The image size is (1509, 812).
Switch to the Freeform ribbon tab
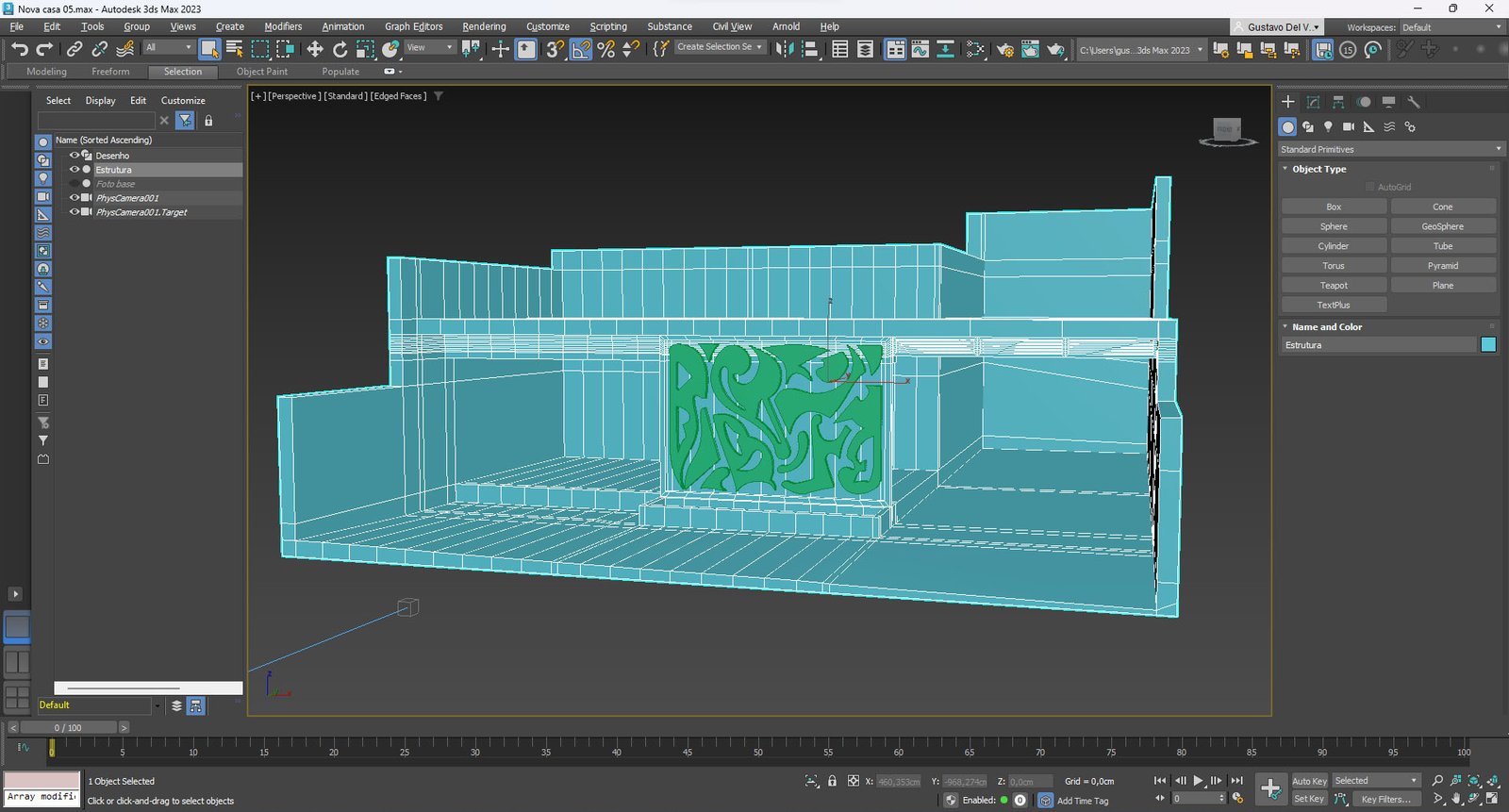point(110,72)
